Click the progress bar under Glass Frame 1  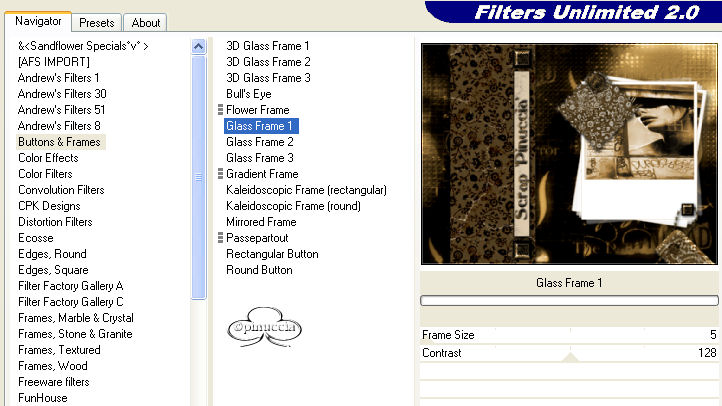pyautogui.click(x=569, y=301)
